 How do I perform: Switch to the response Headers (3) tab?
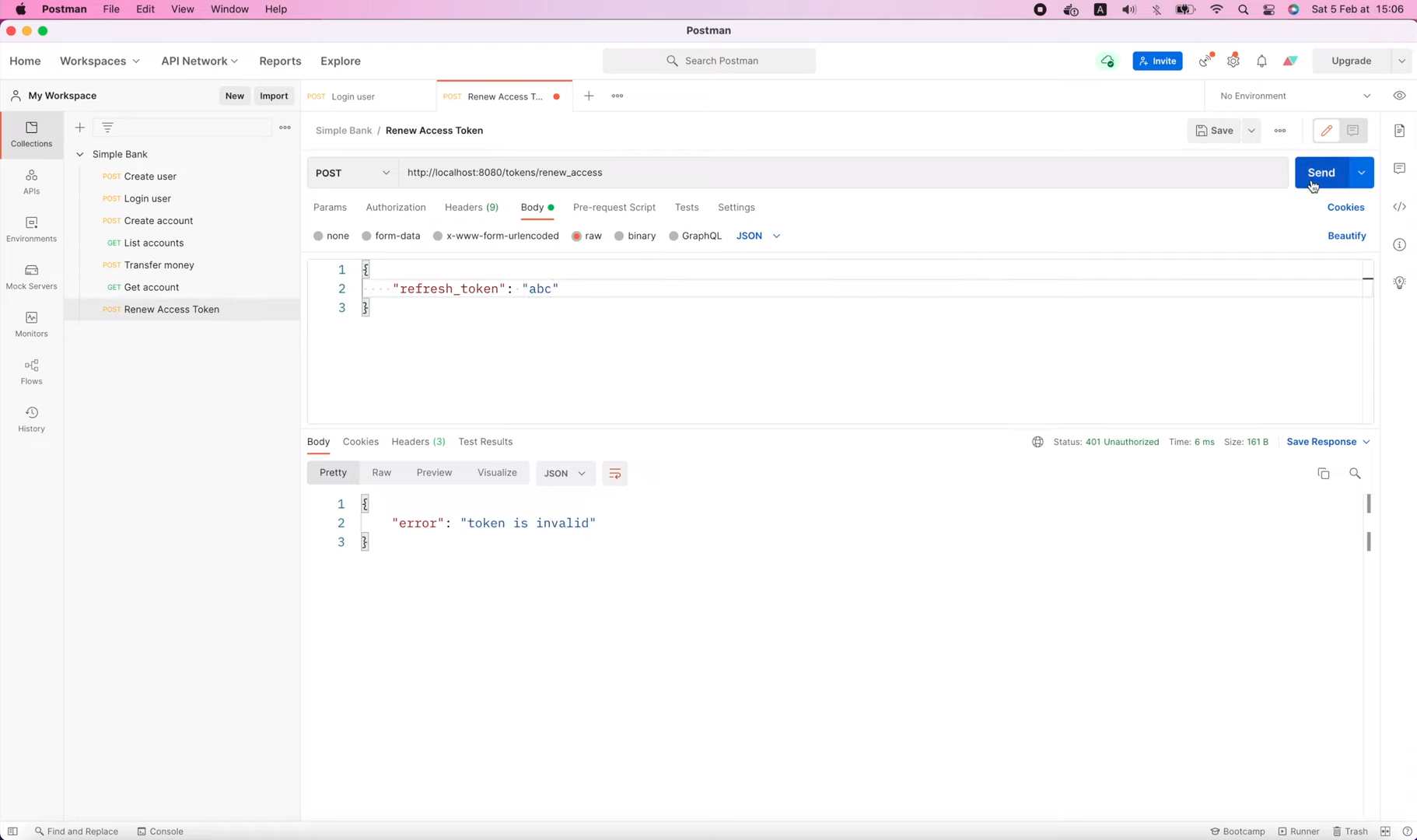pos(418,442)
